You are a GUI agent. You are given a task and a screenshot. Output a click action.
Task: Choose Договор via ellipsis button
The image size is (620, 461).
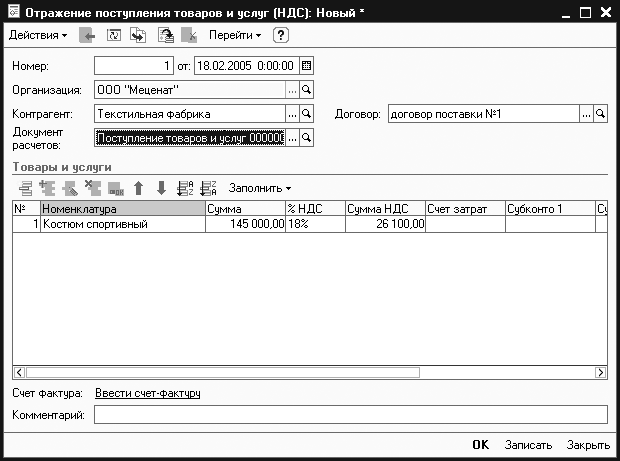pos(586,114)
